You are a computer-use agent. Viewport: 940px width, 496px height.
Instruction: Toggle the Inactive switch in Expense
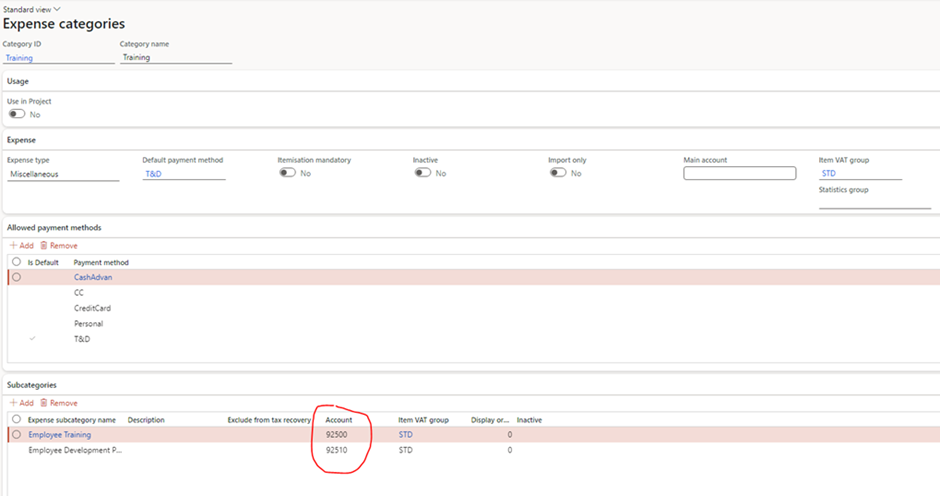click(423, 173)
